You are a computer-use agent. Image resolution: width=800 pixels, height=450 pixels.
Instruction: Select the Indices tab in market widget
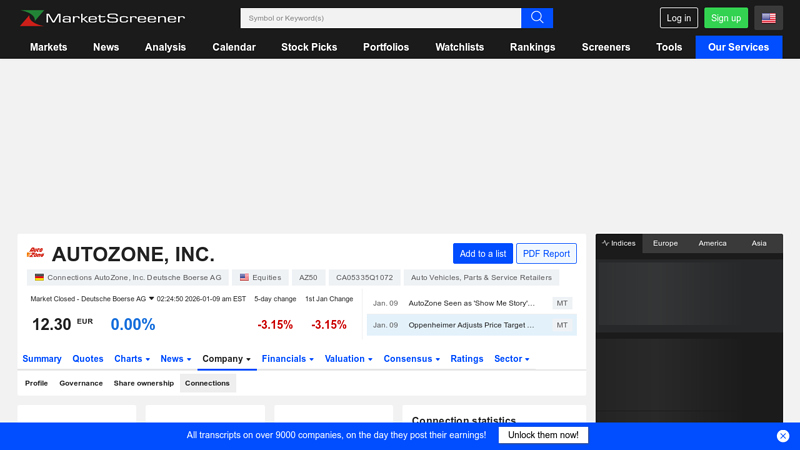619,243
